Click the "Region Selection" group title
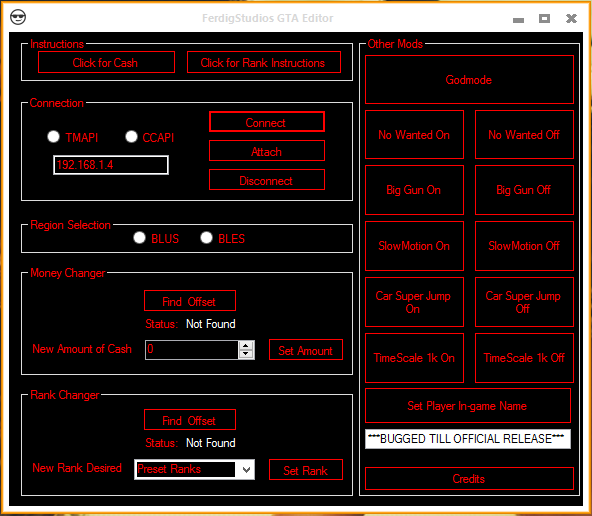 coord(70,225)
